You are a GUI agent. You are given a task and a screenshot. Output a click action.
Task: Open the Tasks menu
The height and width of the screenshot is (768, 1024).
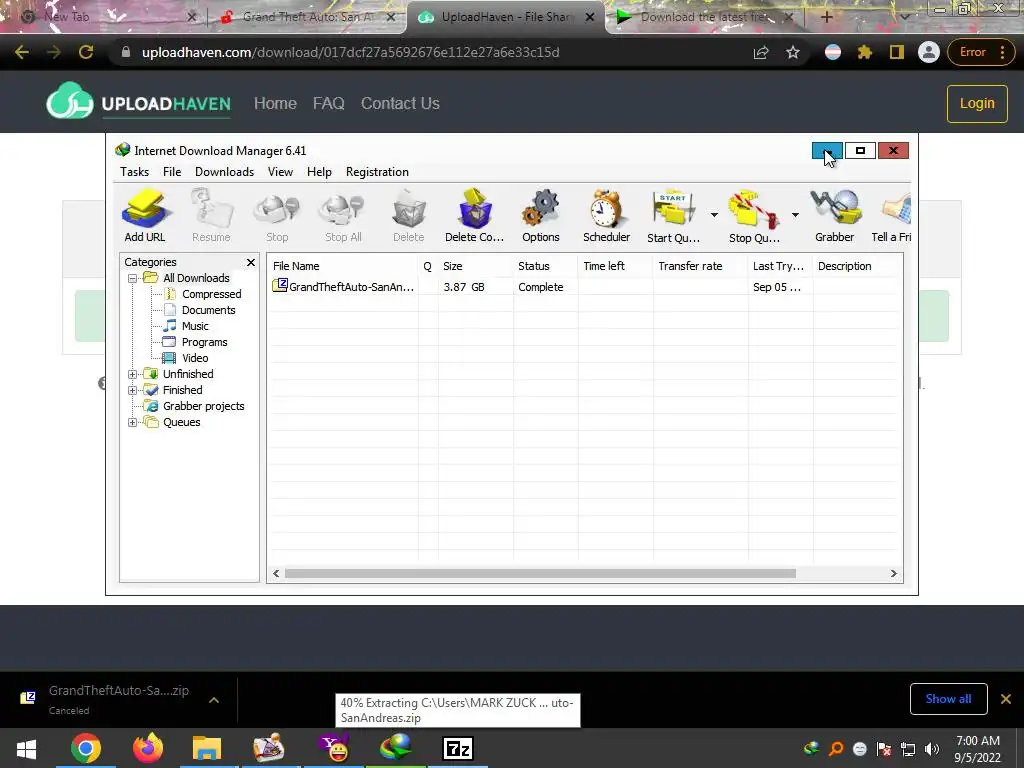click(135, 172)
